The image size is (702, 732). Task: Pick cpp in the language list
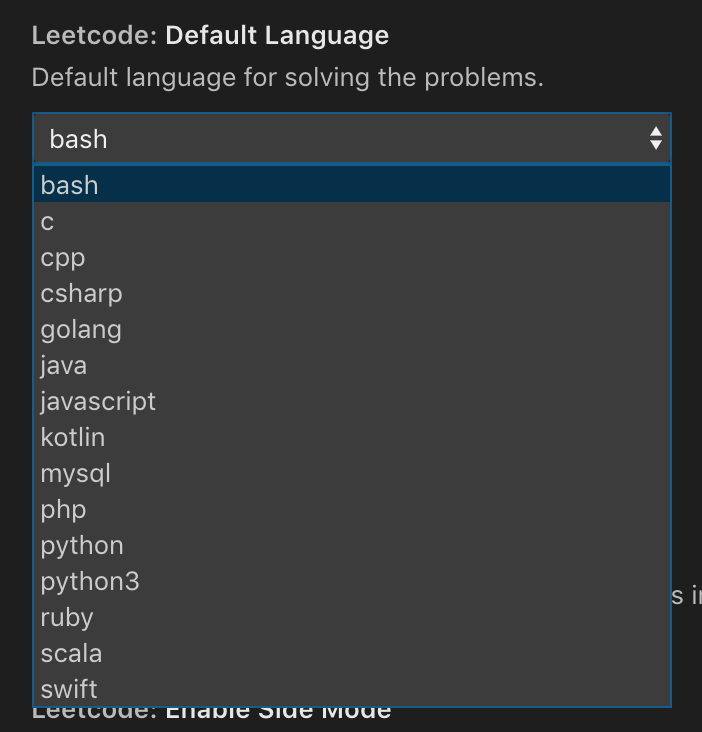click(x=352, y=257)
